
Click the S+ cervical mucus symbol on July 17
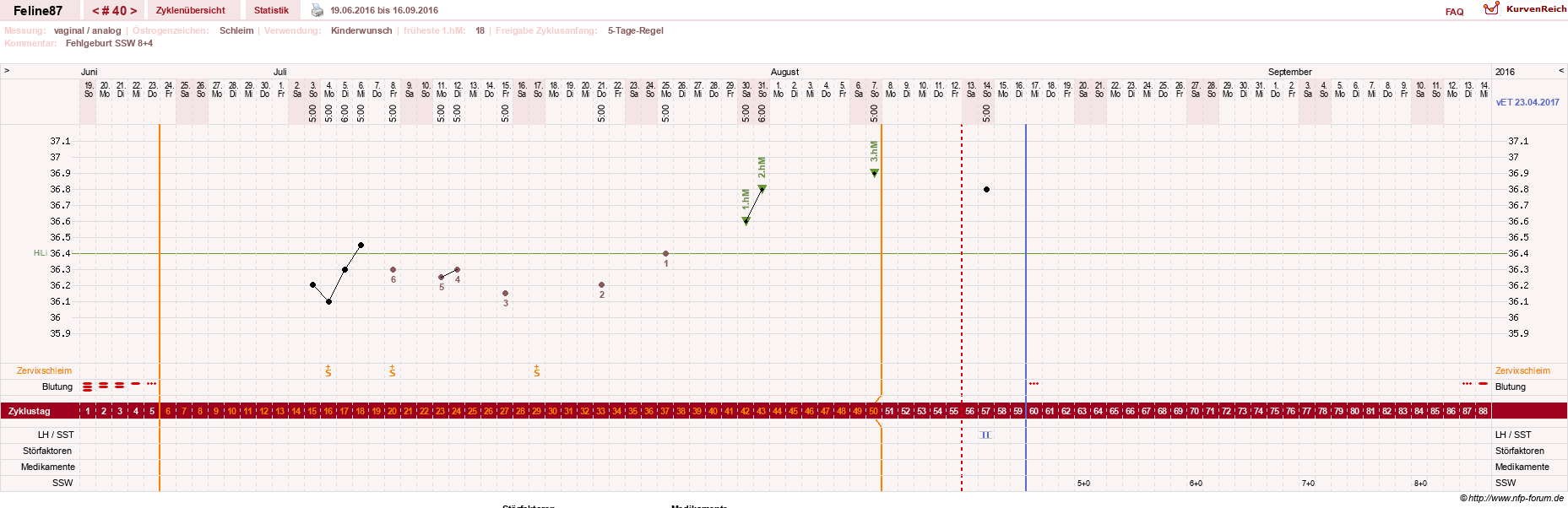pos(537,370)
